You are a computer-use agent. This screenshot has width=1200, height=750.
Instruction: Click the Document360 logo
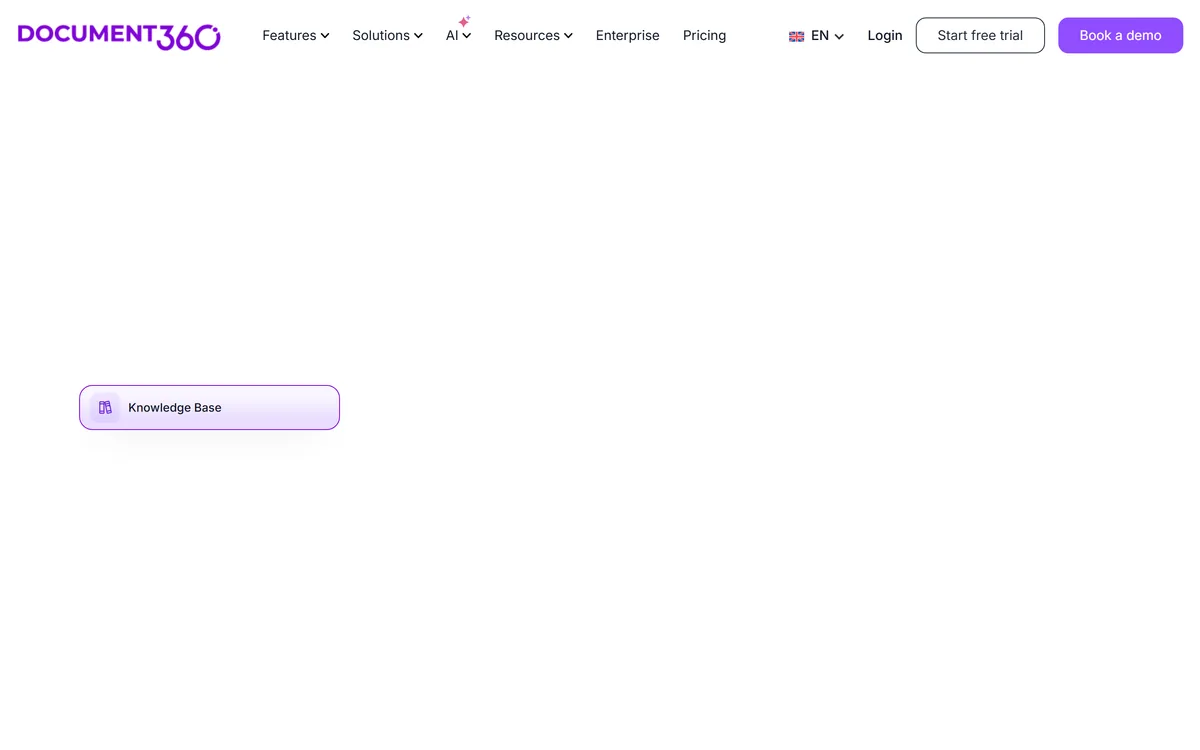[x=119, y=36]
